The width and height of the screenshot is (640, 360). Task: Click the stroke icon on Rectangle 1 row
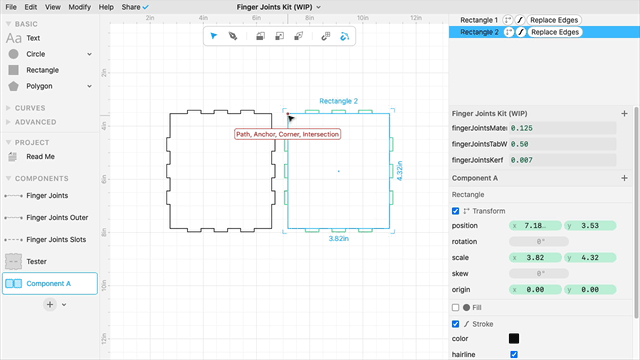pos(520,20)
